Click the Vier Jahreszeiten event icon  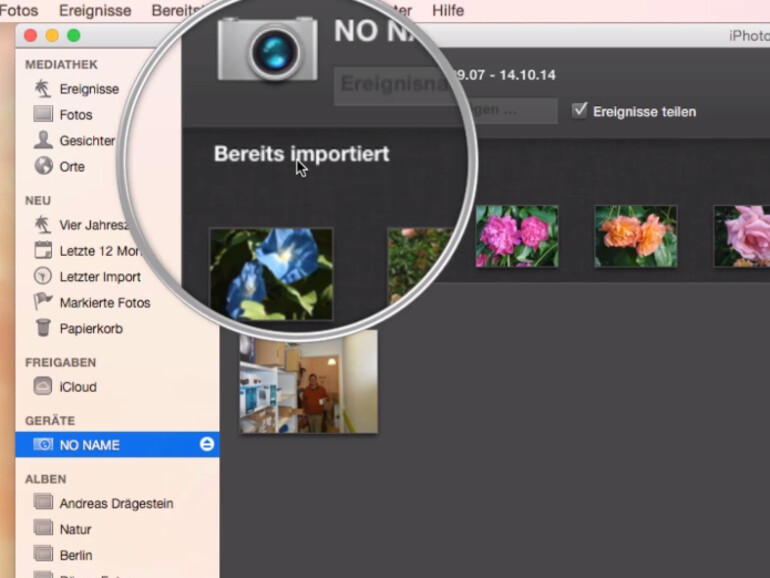coord(43,224)
